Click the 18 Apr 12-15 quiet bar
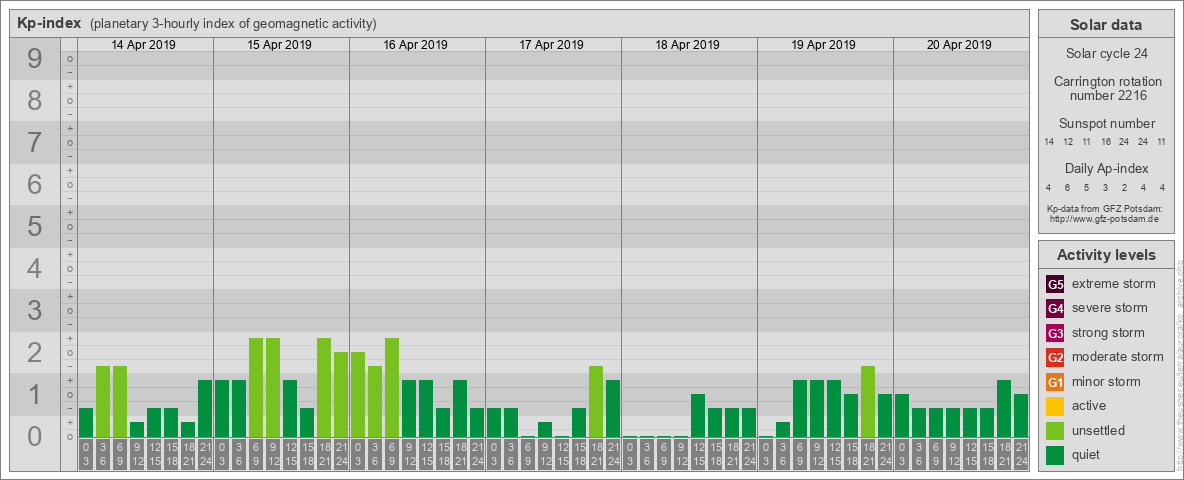 698,415
